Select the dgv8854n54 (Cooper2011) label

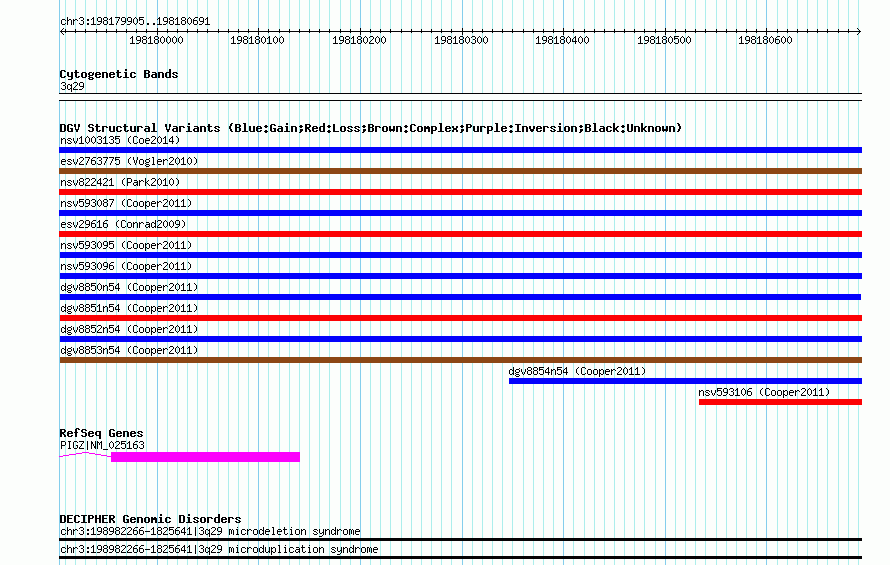click(577, 371)
